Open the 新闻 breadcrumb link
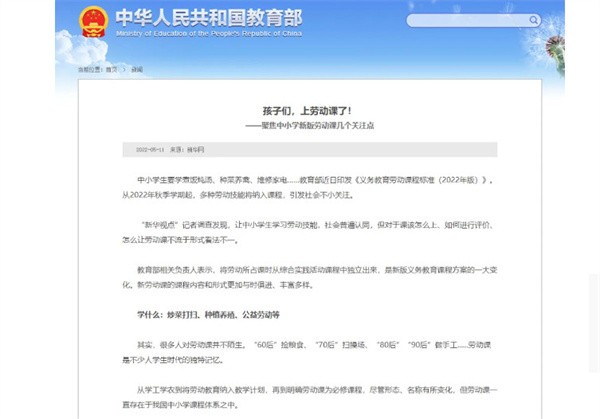The image size is (600, 419). pos(136,69)
